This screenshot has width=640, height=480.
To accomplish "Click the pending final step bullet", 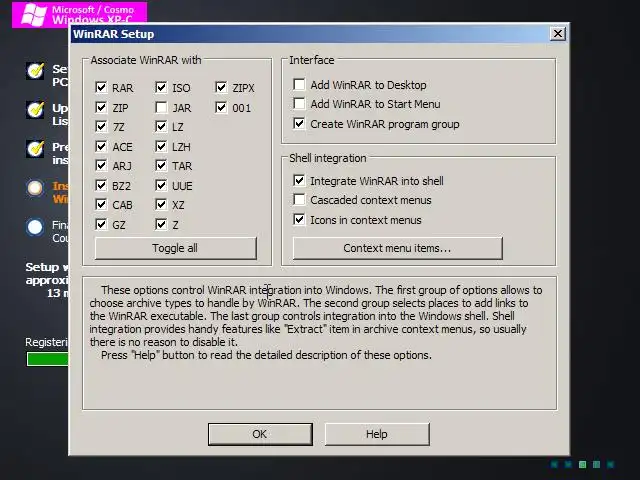I will tap(35, 227).
